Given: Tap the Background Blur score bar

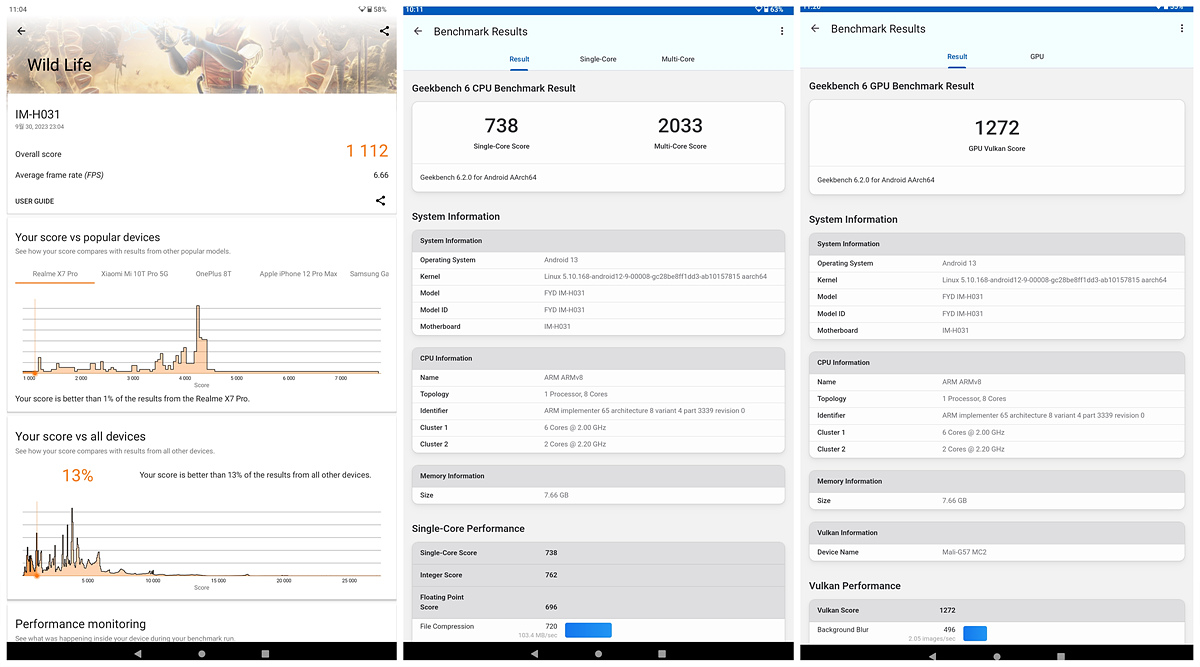Looking at the screenshot, I should tap(975, 633).
